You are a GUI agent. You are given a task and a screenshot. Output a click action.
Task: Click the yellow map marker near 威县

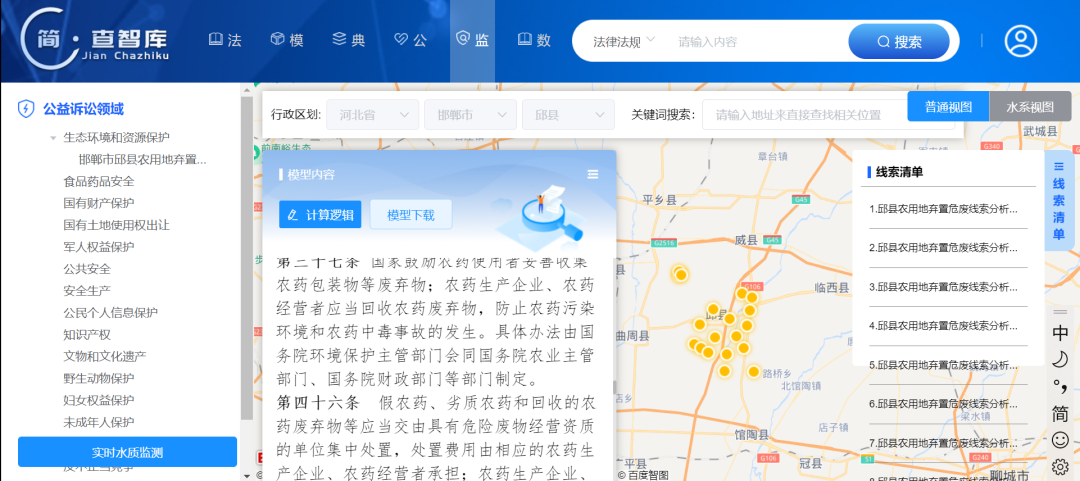pyautogui.click(x=681, y=274)
